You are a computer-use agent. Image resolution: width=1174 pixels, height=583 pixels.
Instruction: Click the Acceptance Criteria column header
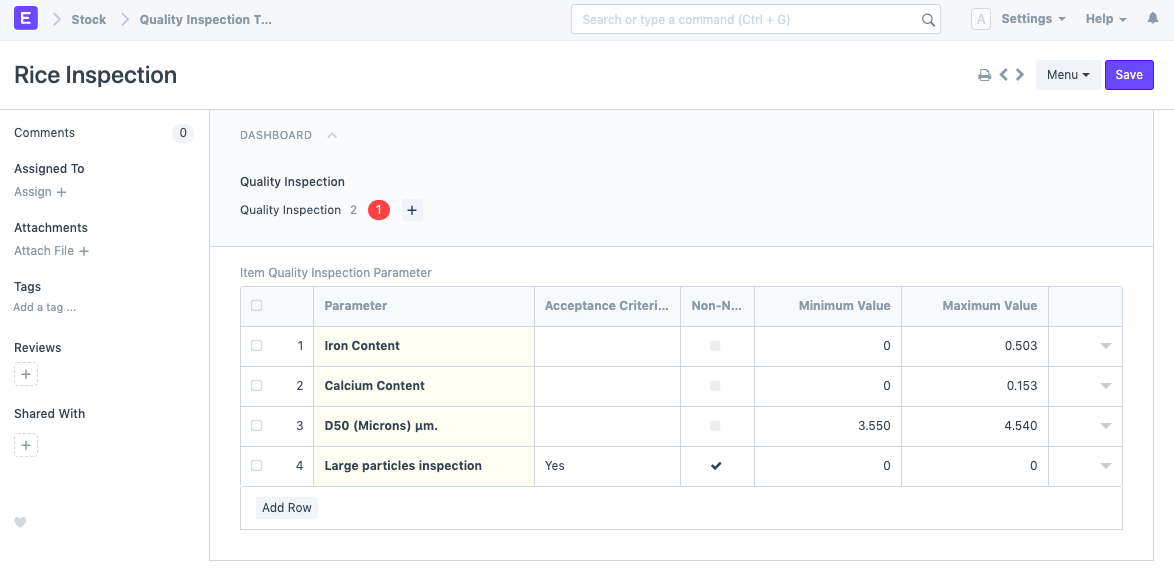tap(607, 306)
